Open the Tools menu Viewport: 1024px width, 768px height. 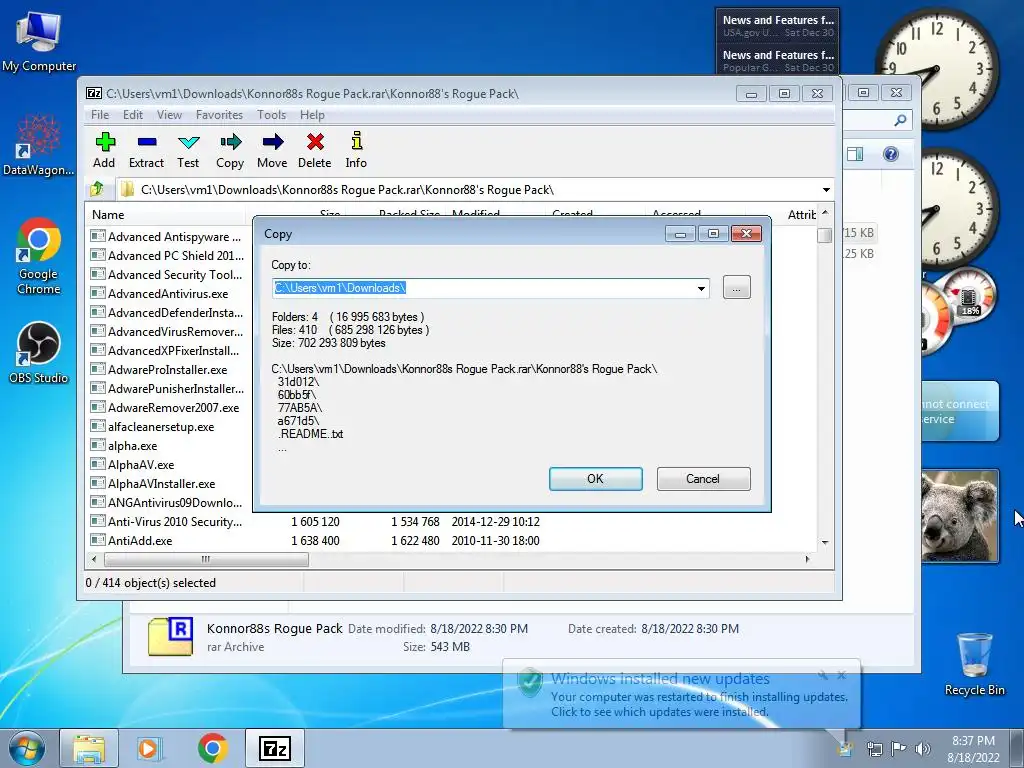point(272,115)
